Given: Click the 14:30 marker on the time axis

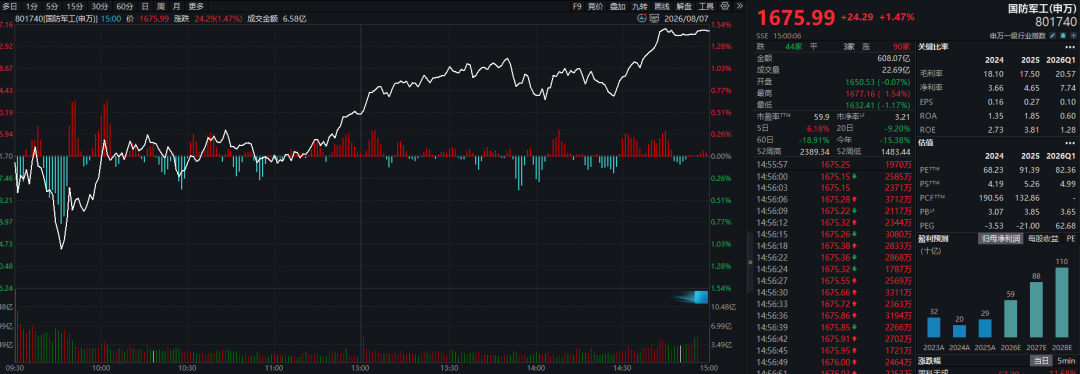Looking at the screenshot, I should (x=622, y=368).
